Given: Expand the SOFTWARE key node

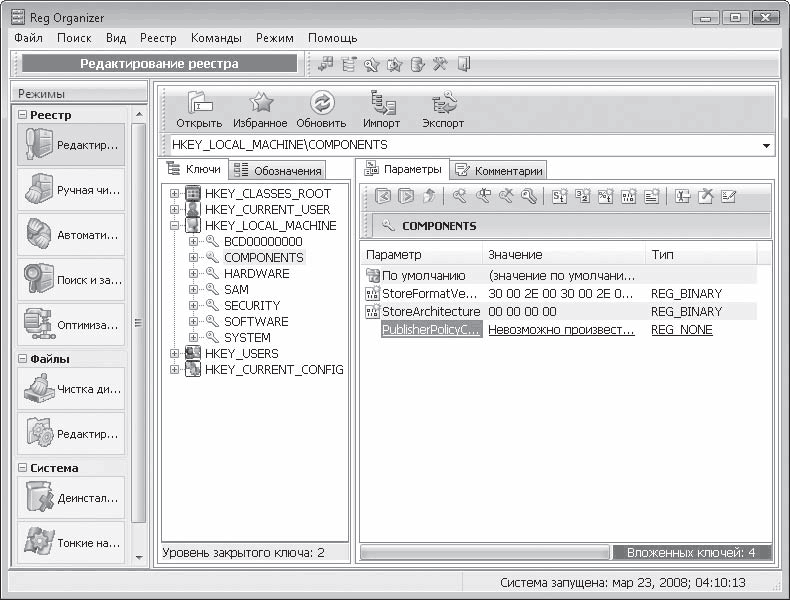Looking at the screenshot, I should click(x=194, y=321).
